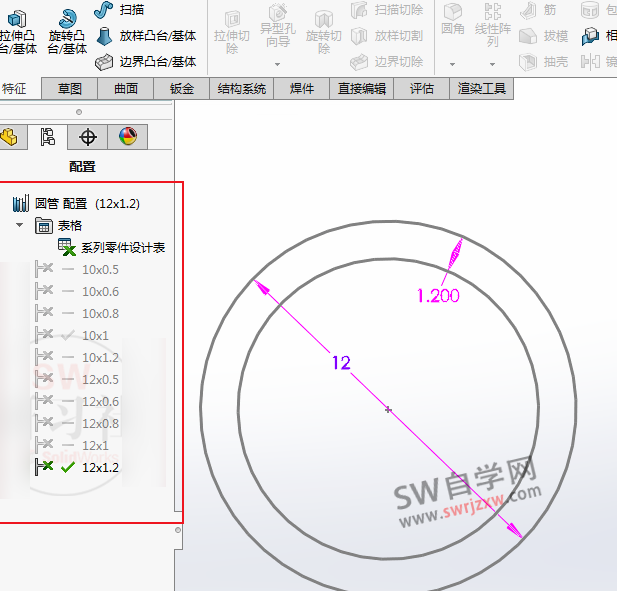
Task: Select the Rib (筋) tool
Action: pos(538,10)
